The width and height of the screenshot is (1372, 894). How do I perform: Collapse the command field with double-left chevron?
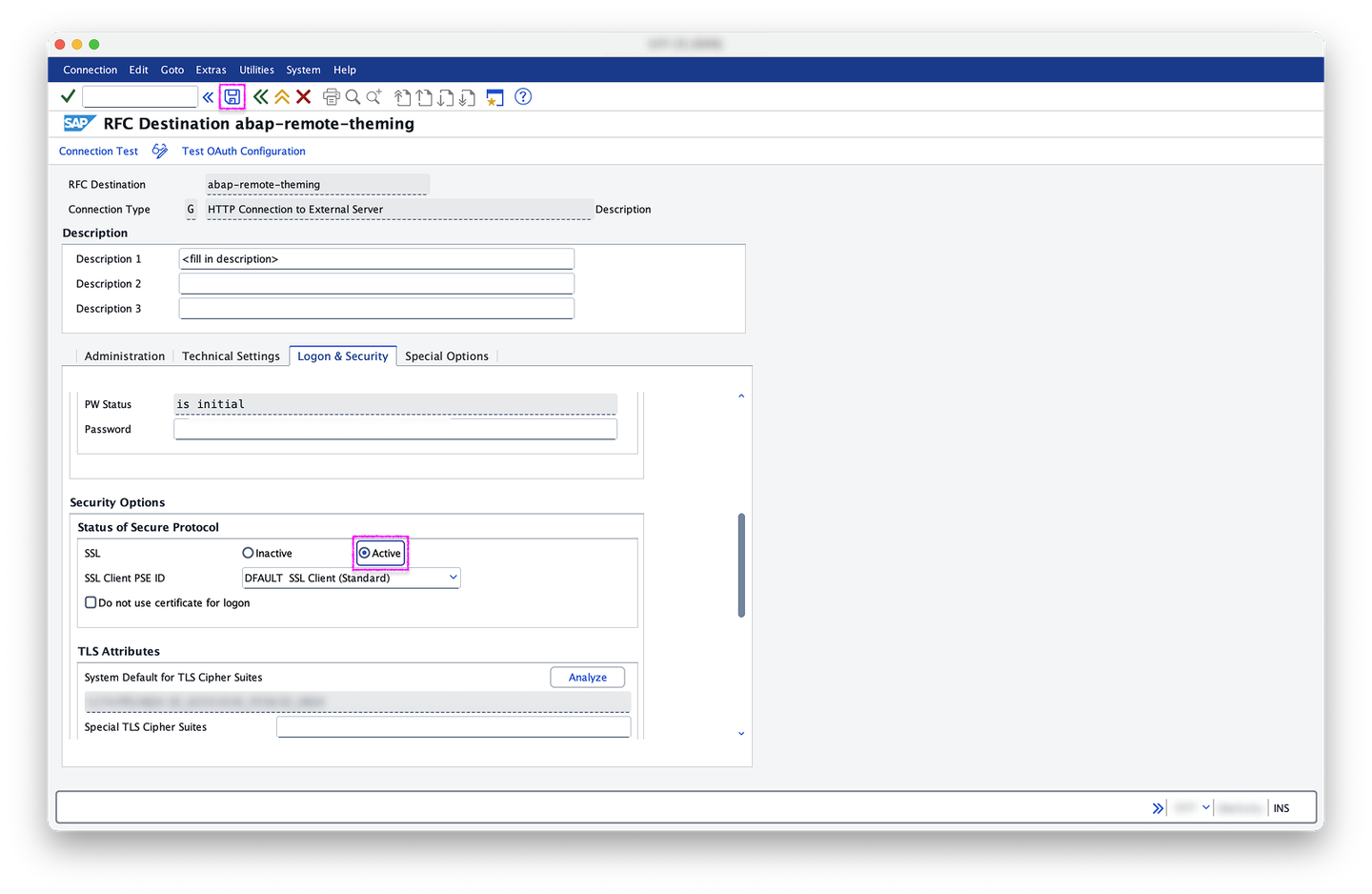(208, 97)
